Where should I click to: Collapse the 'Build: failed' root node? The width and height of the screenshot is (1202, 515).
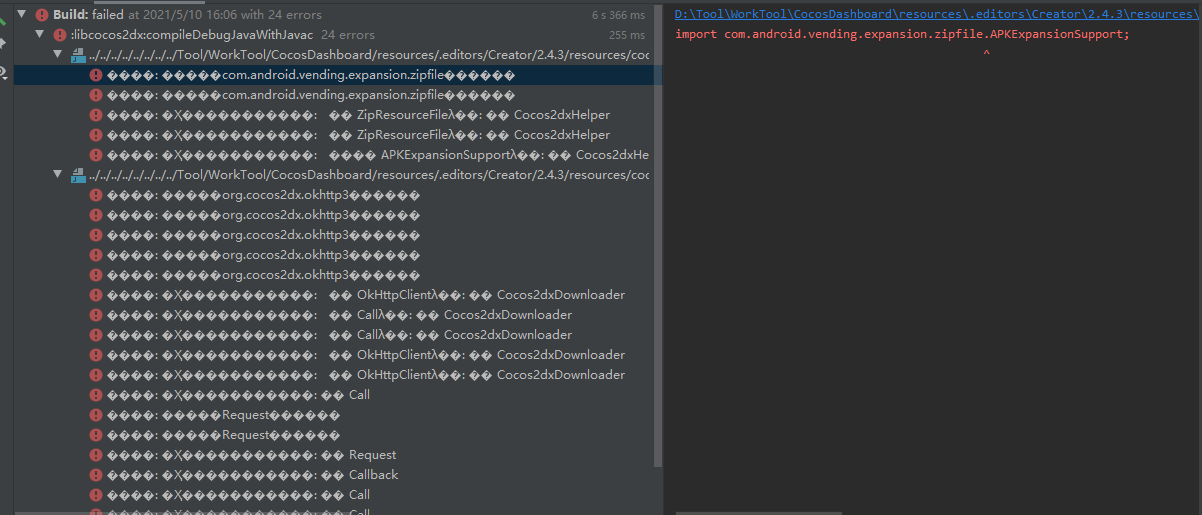[22, 15]
